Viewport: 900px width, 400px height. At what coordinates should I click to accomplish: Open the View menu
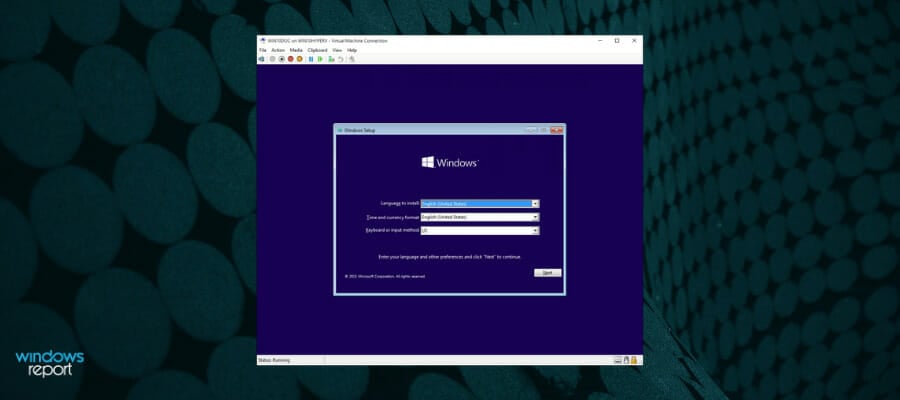[338, 51]
